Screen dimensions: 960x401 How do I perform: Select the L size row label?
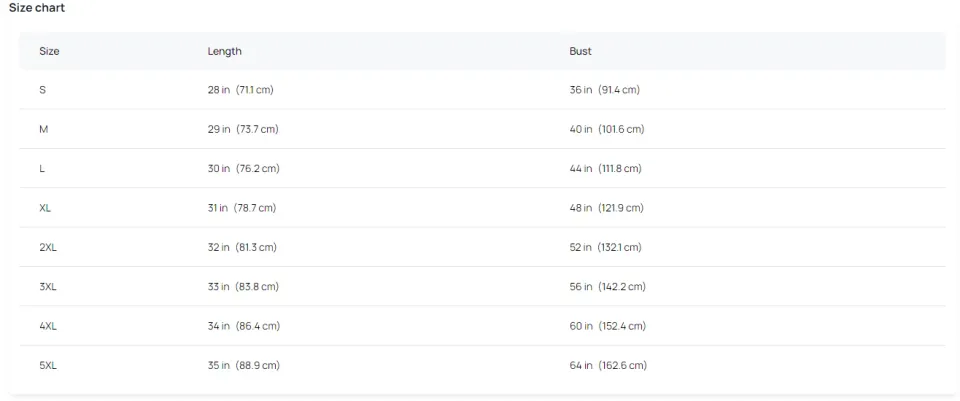click(42, 169)
